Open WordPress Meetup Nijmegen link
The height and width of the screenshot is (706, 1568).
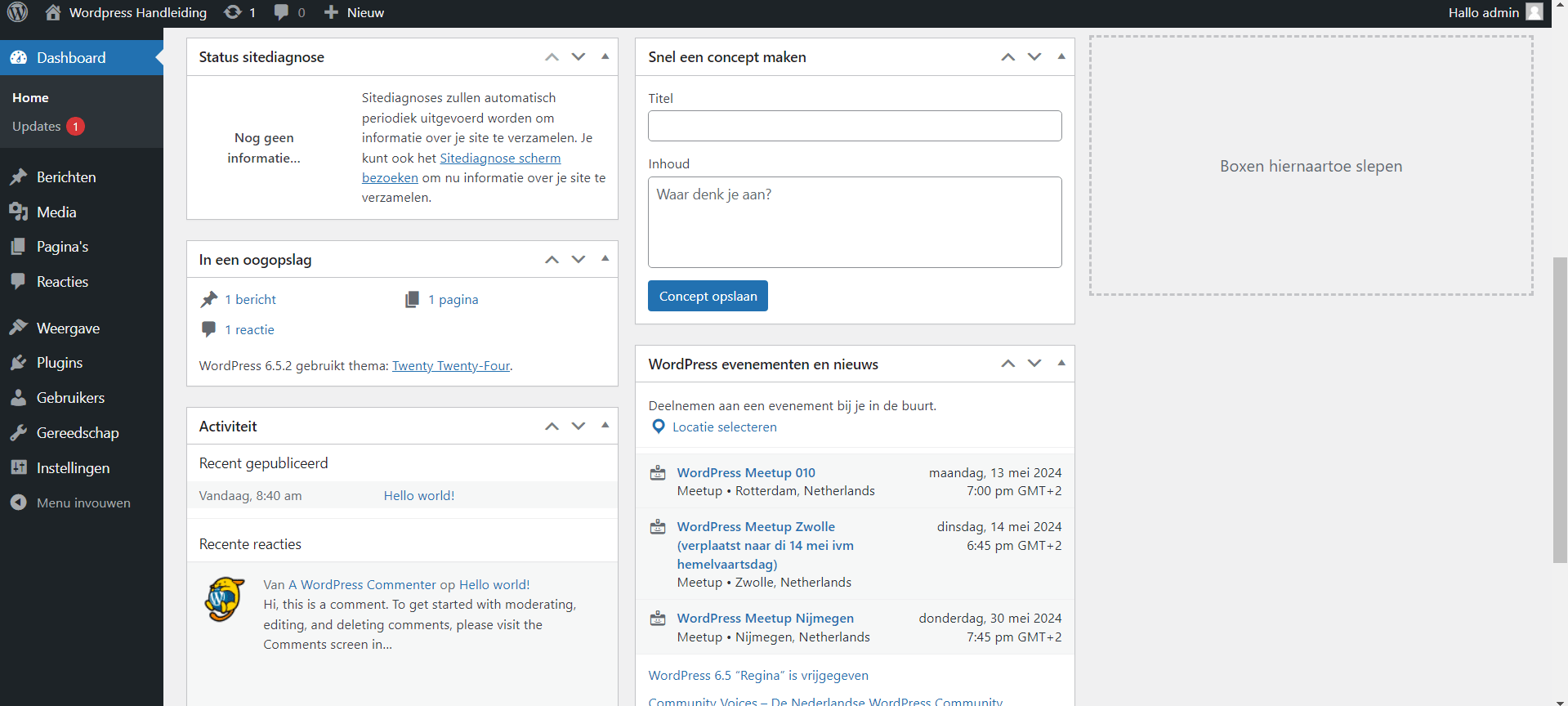click(766, 619)
